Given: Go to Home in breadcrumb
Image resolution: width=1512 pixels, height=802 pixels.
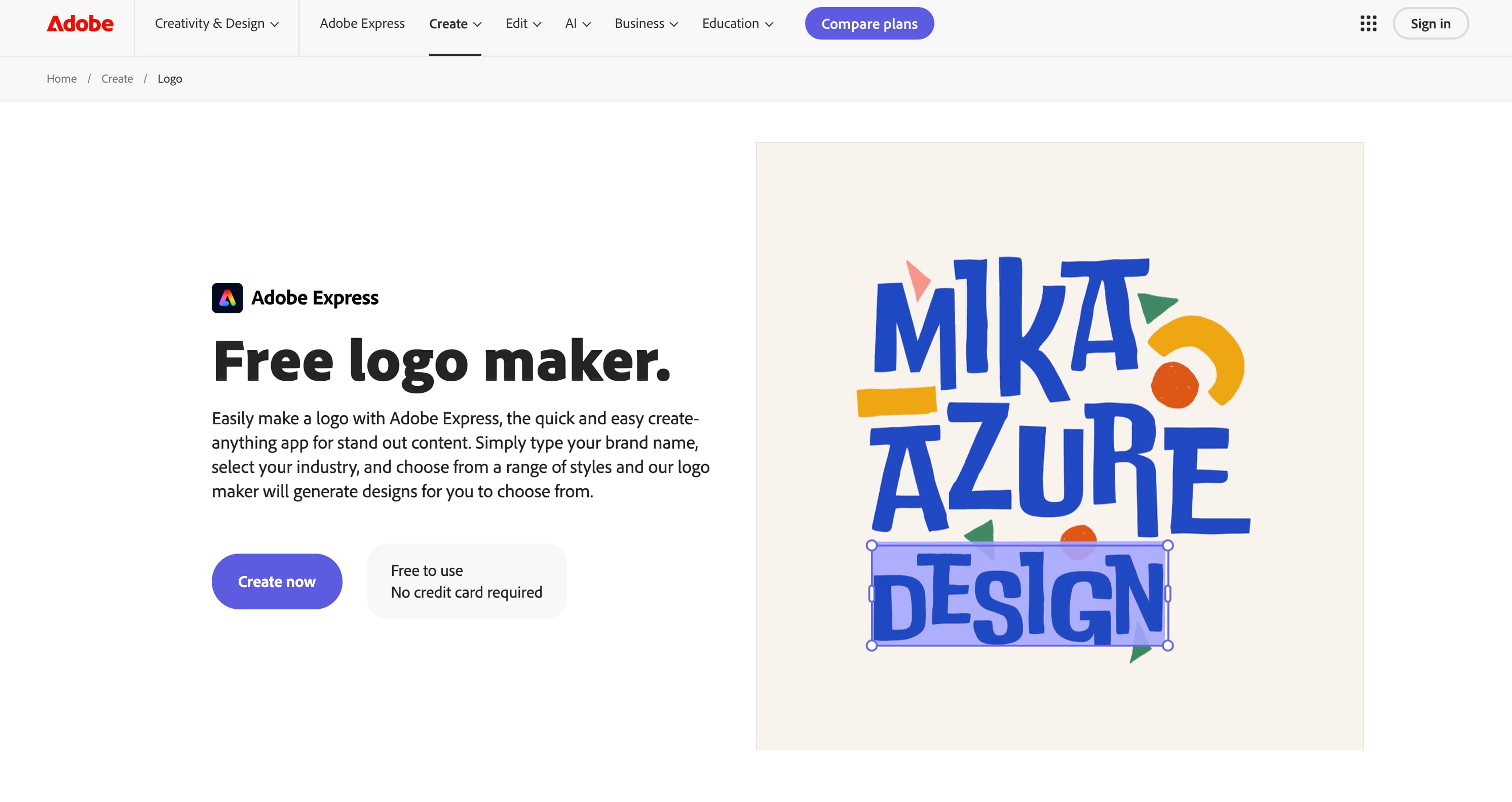Looking at the screenshot, I should (x=62, y=79).
